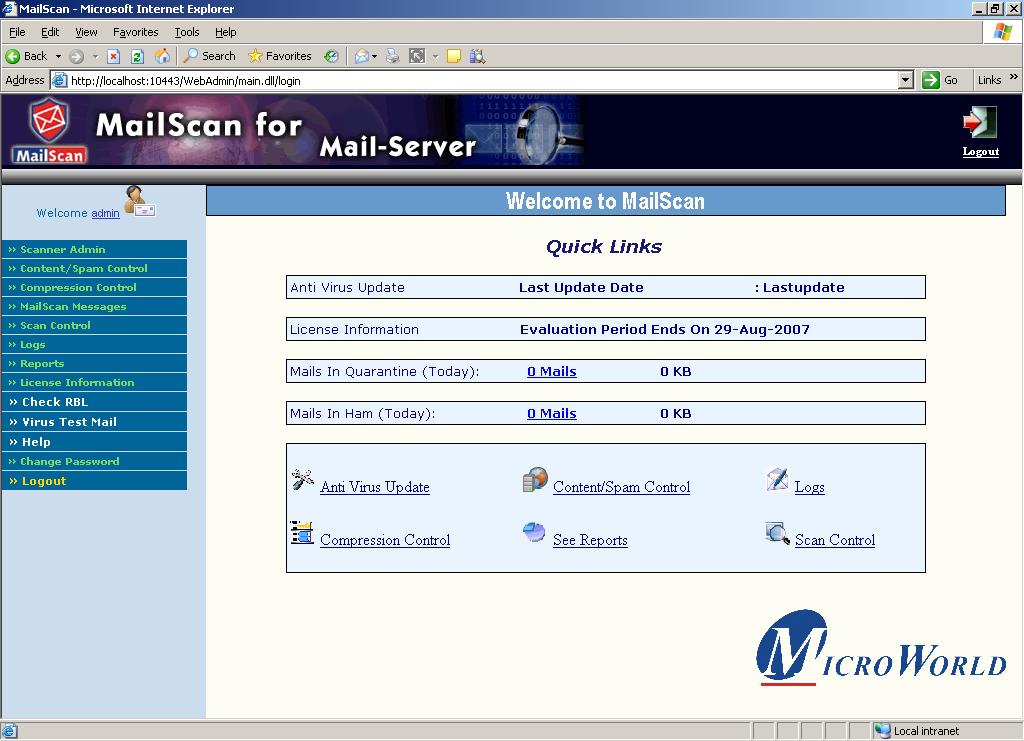Open the Edit menu

50,32
